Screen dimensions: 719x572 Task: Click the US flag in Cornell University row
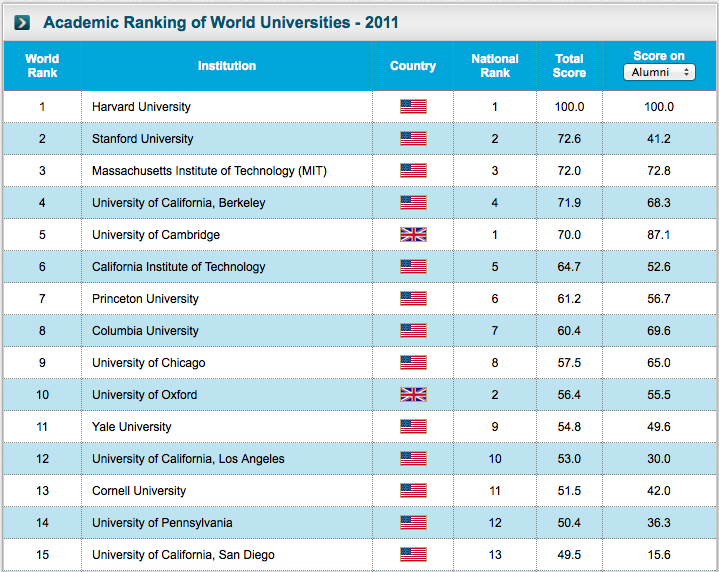[413, 490]
